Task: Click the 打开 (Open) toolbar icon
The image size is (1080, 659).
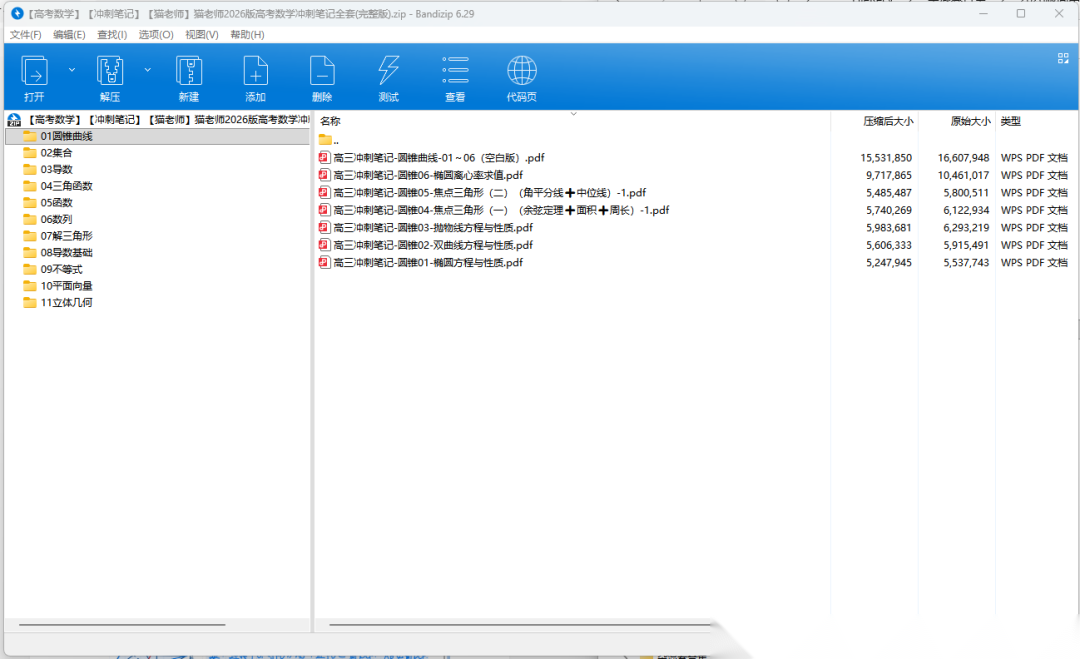Action: coord(34,71)
